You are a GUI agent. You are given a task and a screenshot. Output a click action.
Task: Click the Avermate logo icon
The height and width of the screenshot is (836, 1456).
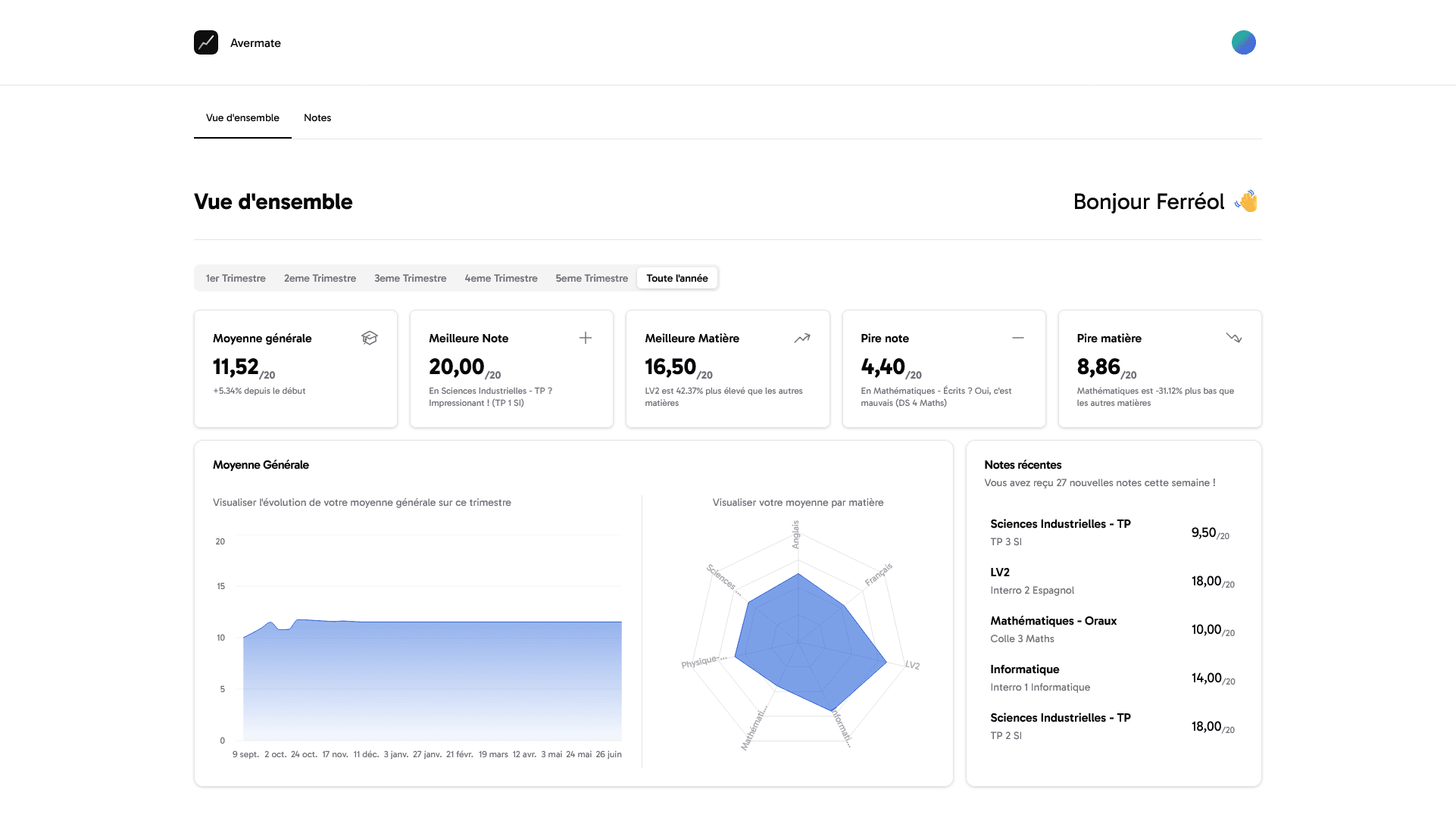click(x=206, y=42)
